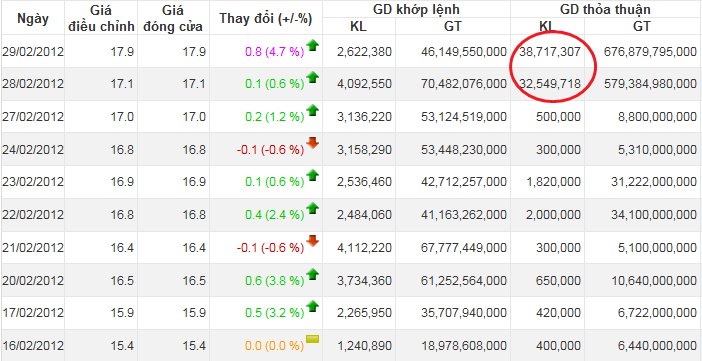The width and height of the screenshot is (702, 361).
Task: Click the 'Giá đóng cửa' column header
Action: point(173,18)
